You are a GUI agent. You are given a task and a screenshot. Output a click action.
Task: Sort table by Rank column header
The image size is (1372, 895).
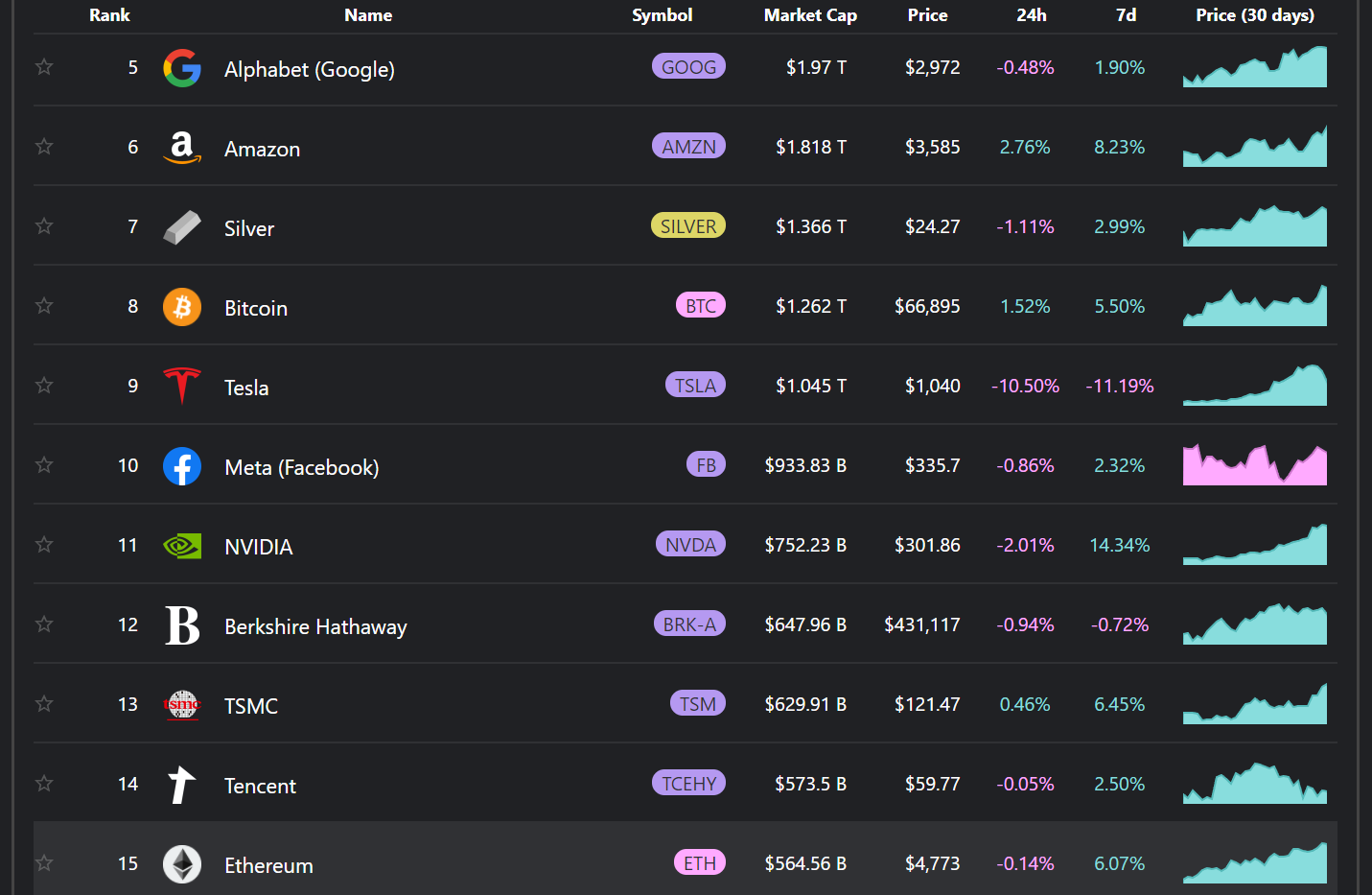coord(109,15)
